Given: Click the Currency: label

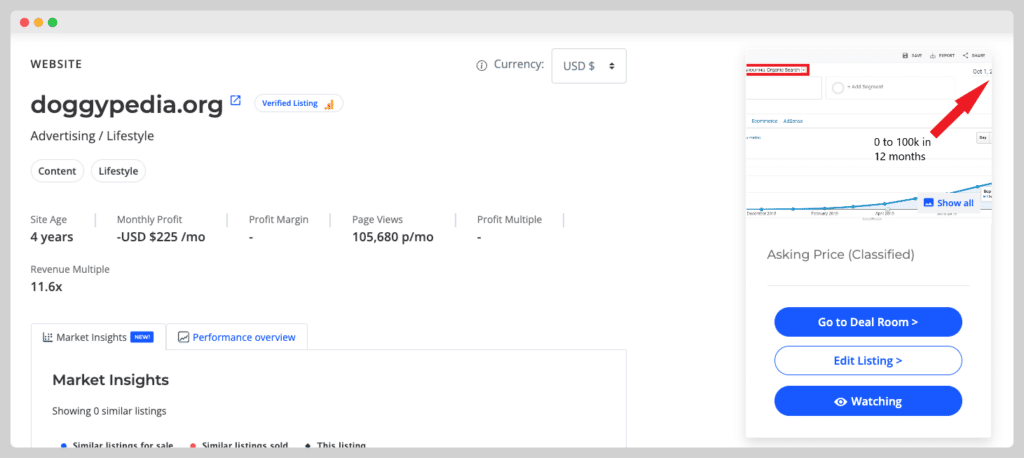Looking at the screenshot, I should (x=519, y=65).
